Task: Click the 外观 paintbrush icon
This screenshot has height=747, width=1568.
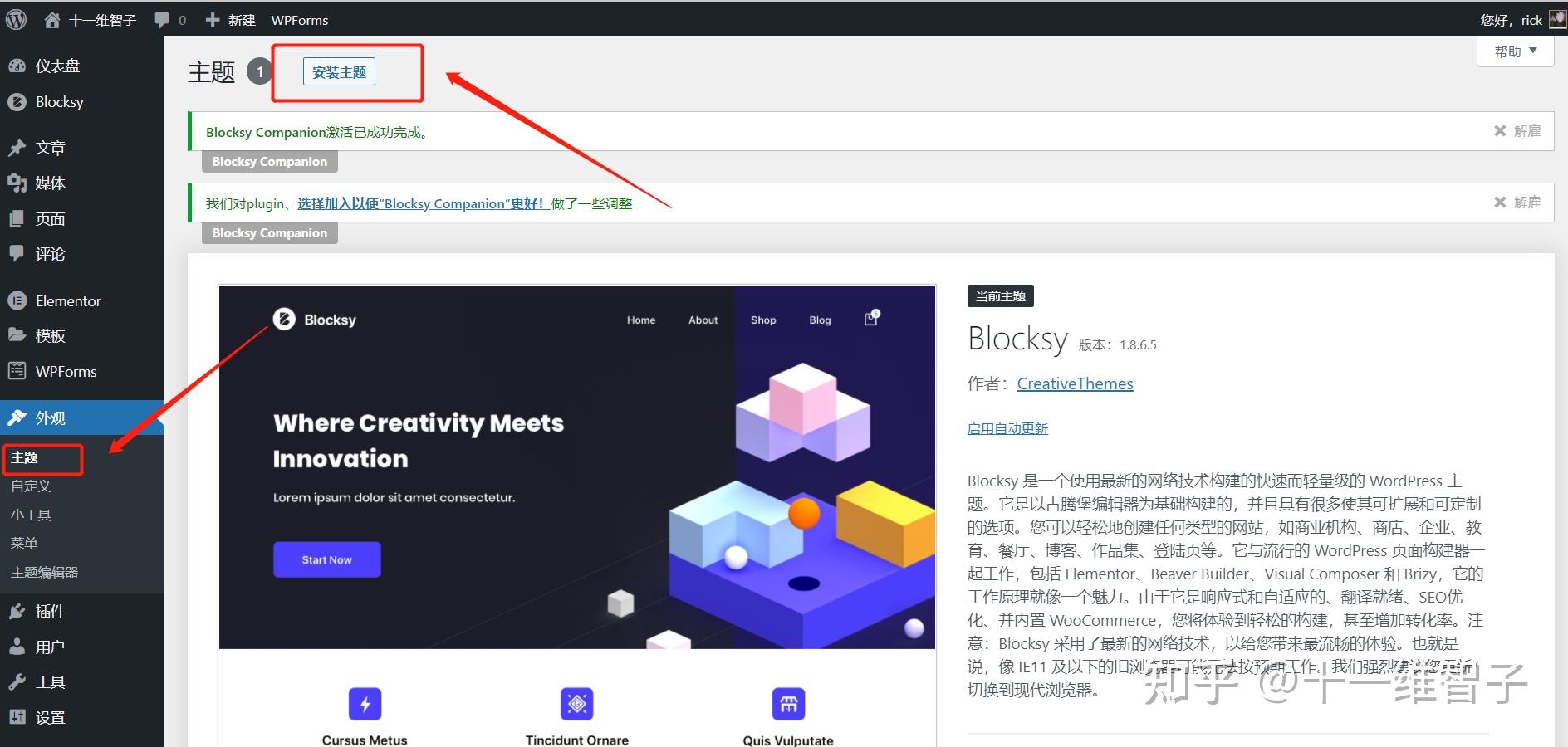Action: tap(17, 417)
